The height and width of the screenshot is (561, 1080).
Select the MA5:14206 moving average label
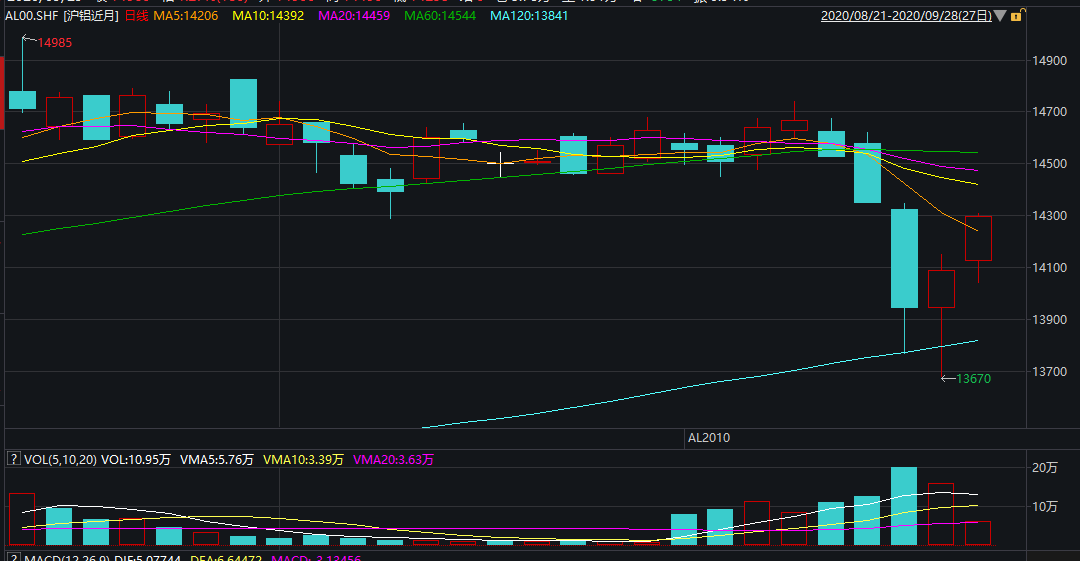[186, 16]
